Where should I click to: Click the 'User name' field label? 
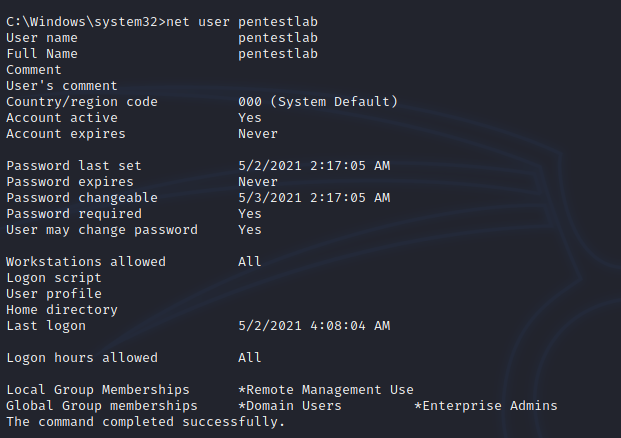tap(41, 38)
